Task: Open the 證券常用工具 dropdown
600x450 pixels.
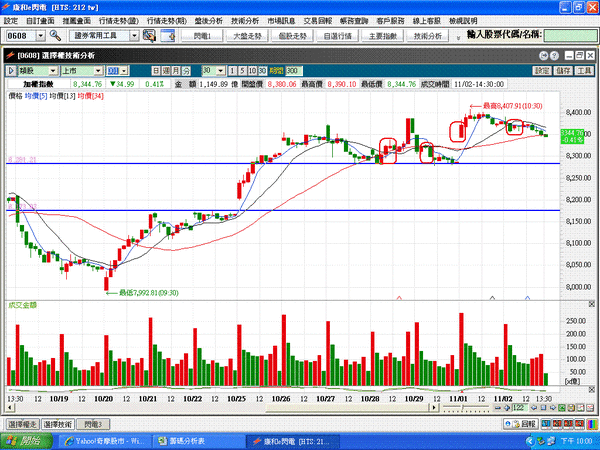Action: point(134,36)
